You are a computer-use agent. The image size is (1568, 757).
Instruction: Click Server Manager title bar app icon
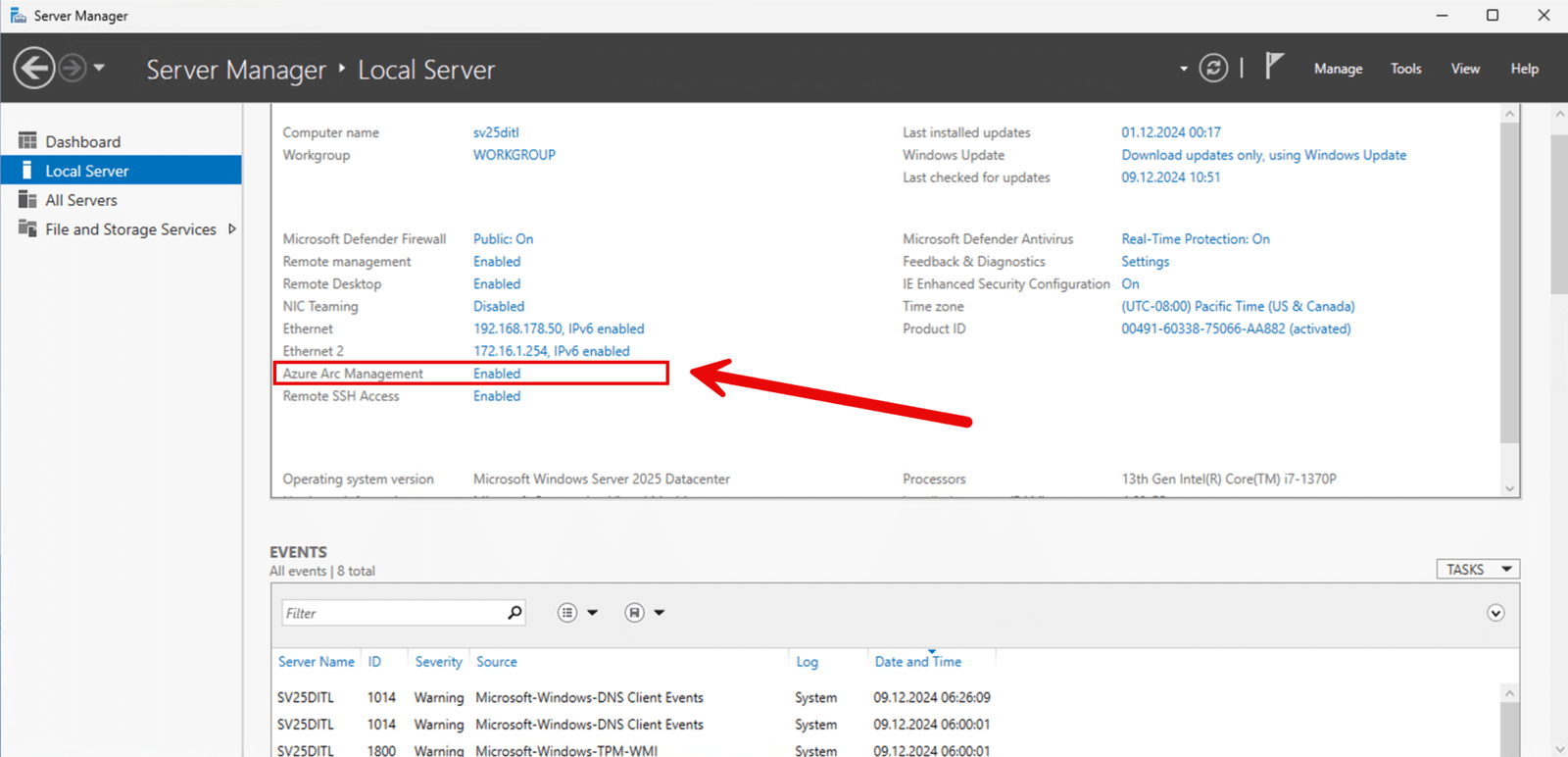(18, 16)
